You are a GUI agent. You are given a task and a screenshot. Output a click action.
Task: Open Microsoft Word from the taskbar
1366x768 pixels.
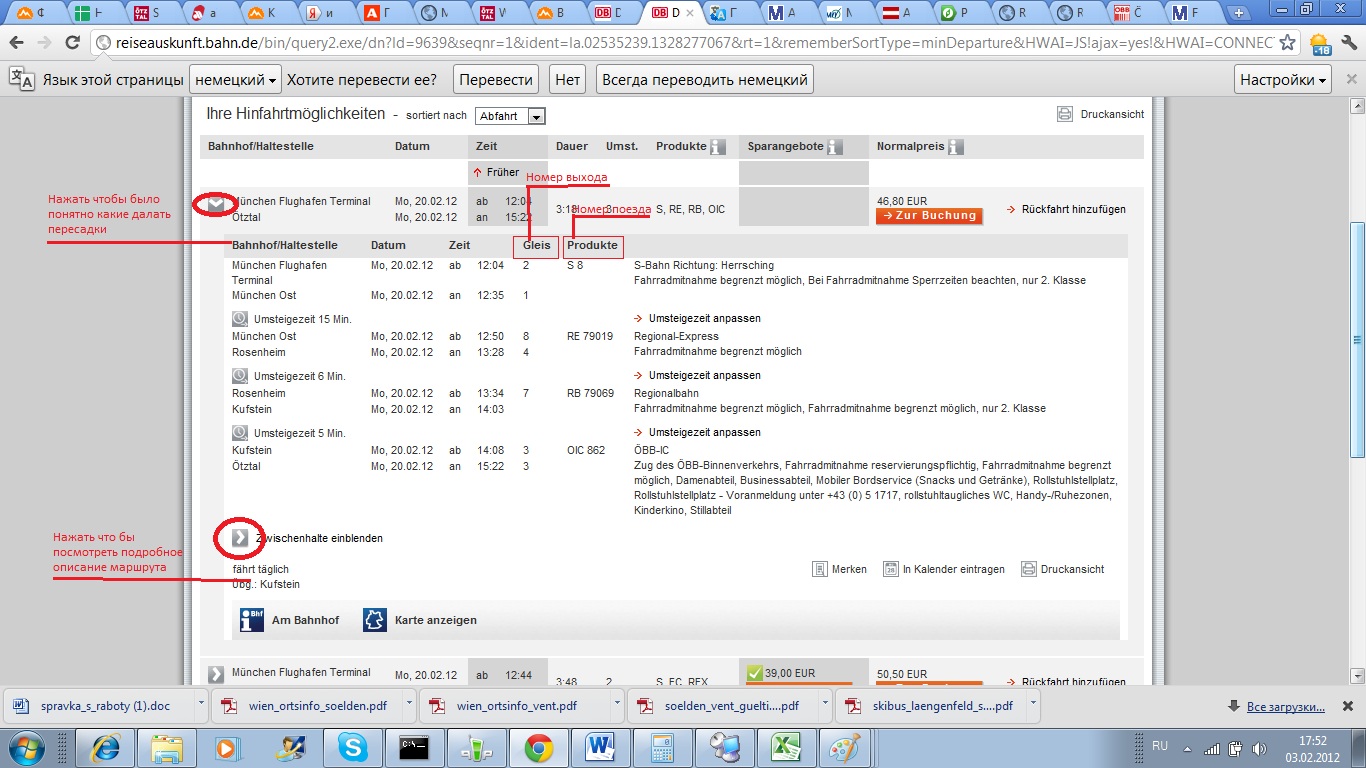click(599, 746)
